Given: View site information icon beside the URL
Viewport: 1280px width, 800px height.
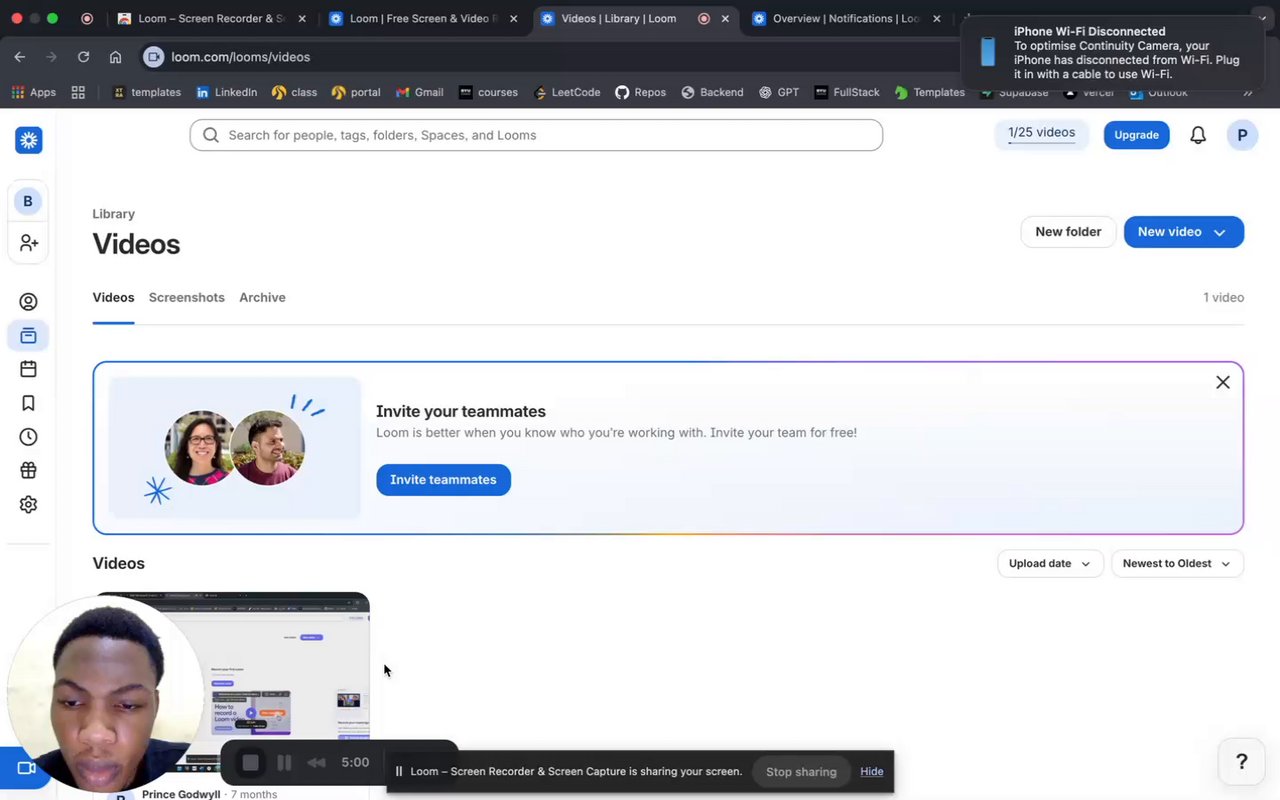Looking at the screenshot, I should point(153,57).
